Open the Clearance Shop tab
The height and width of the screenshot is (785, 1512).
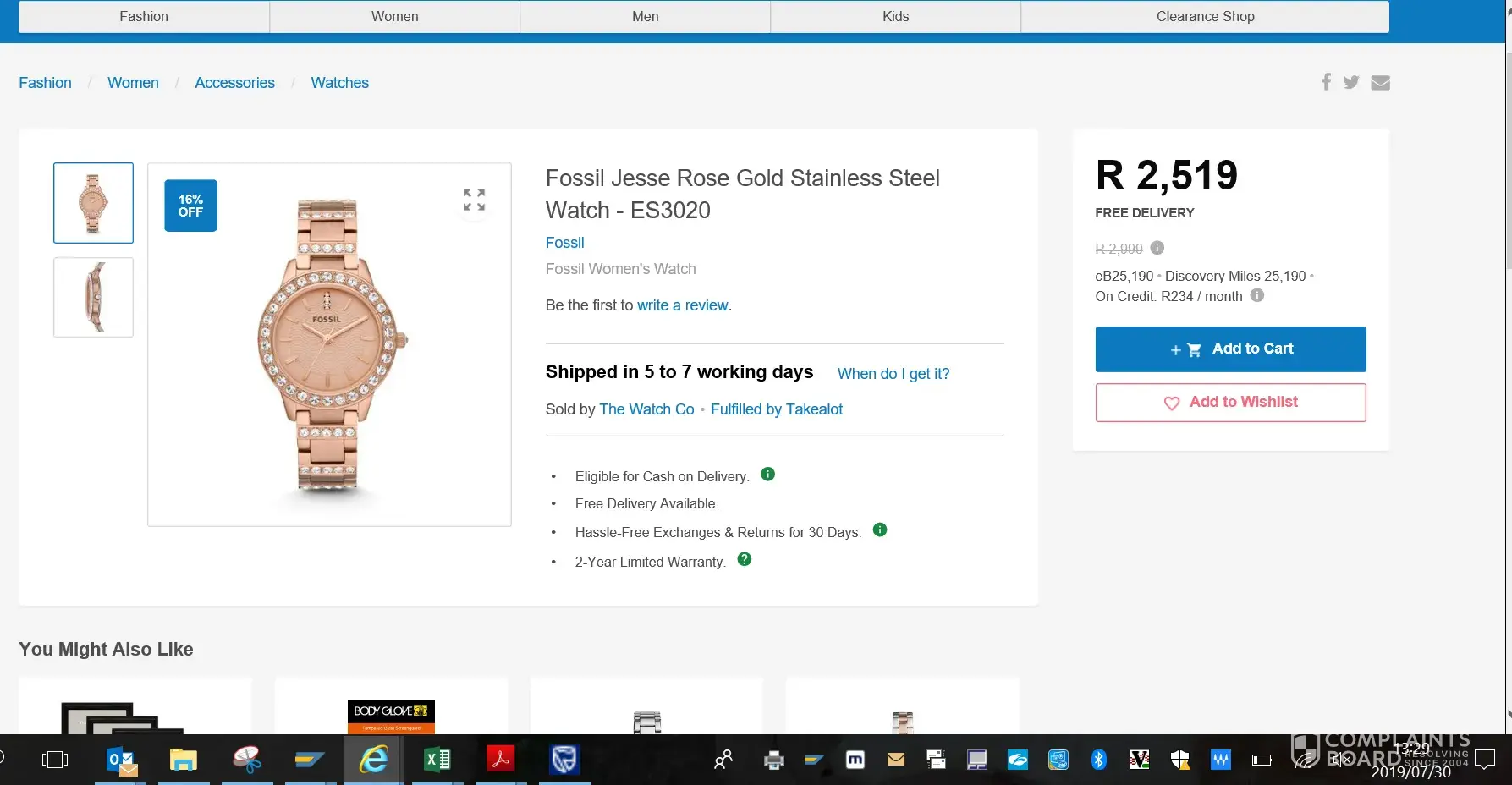coord(1205,17)
